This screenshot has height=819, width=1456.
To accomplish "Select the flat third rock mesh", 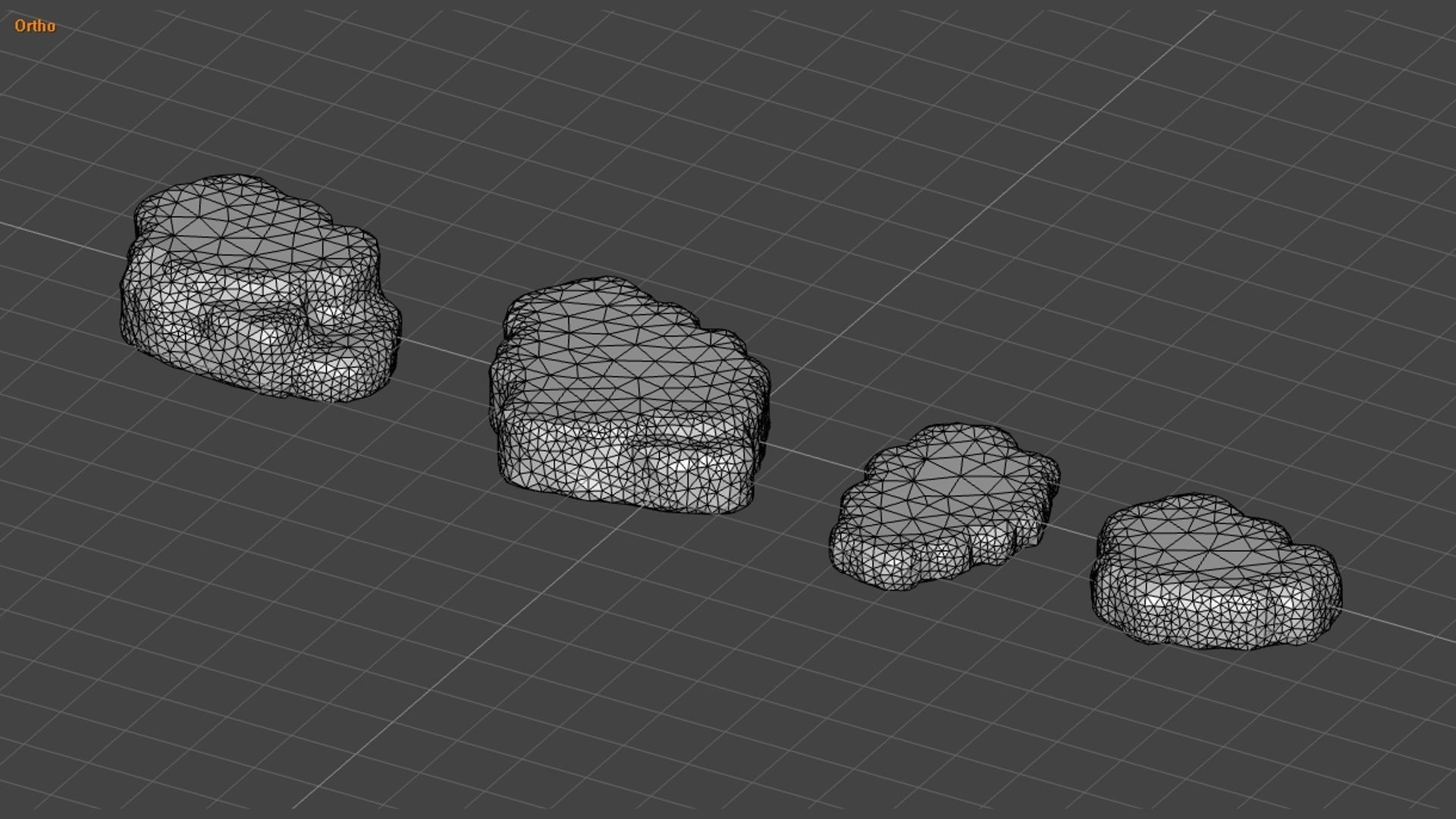I will point(944,507).
